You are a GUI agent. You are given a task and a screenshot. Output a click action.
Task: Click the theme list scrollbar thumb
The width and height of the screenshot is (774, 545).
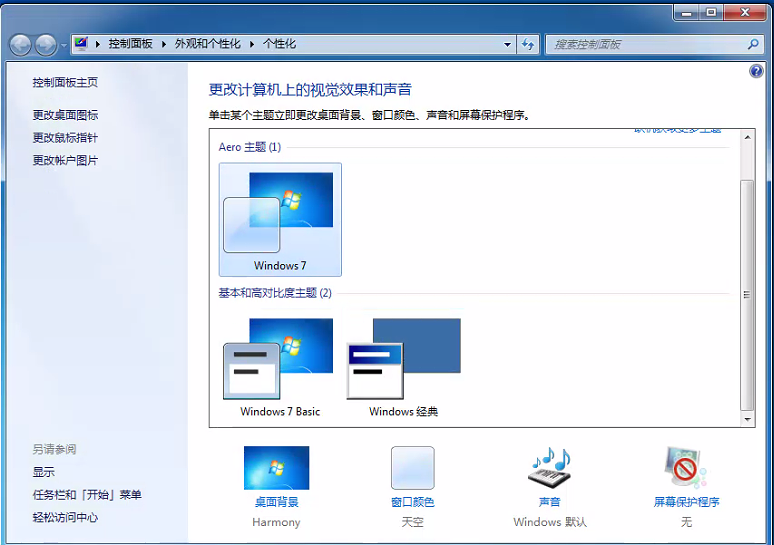pyautogui.click(x=747, y=295)
